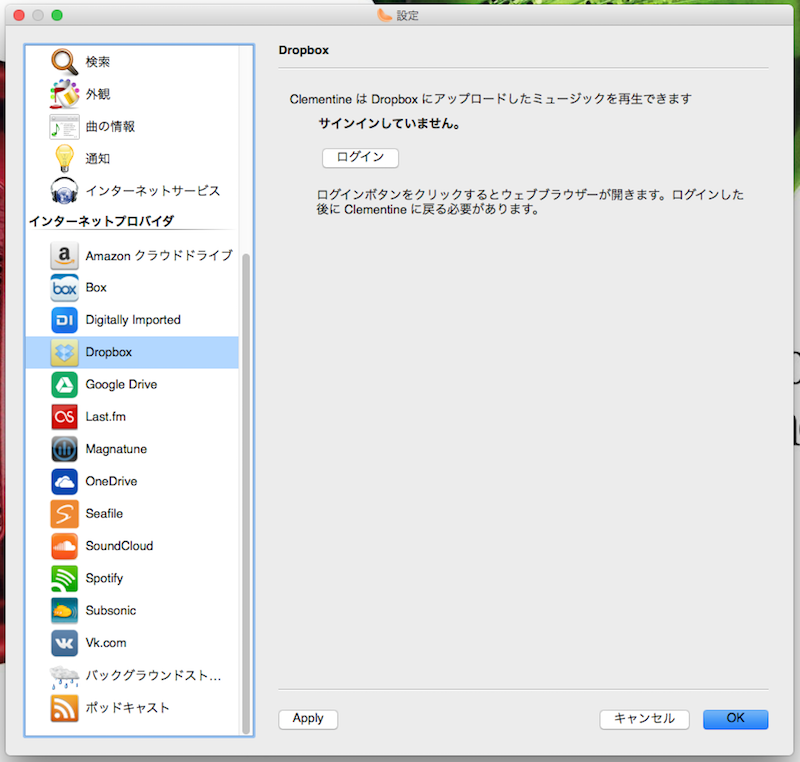Click the Apply button

[308, 719]
